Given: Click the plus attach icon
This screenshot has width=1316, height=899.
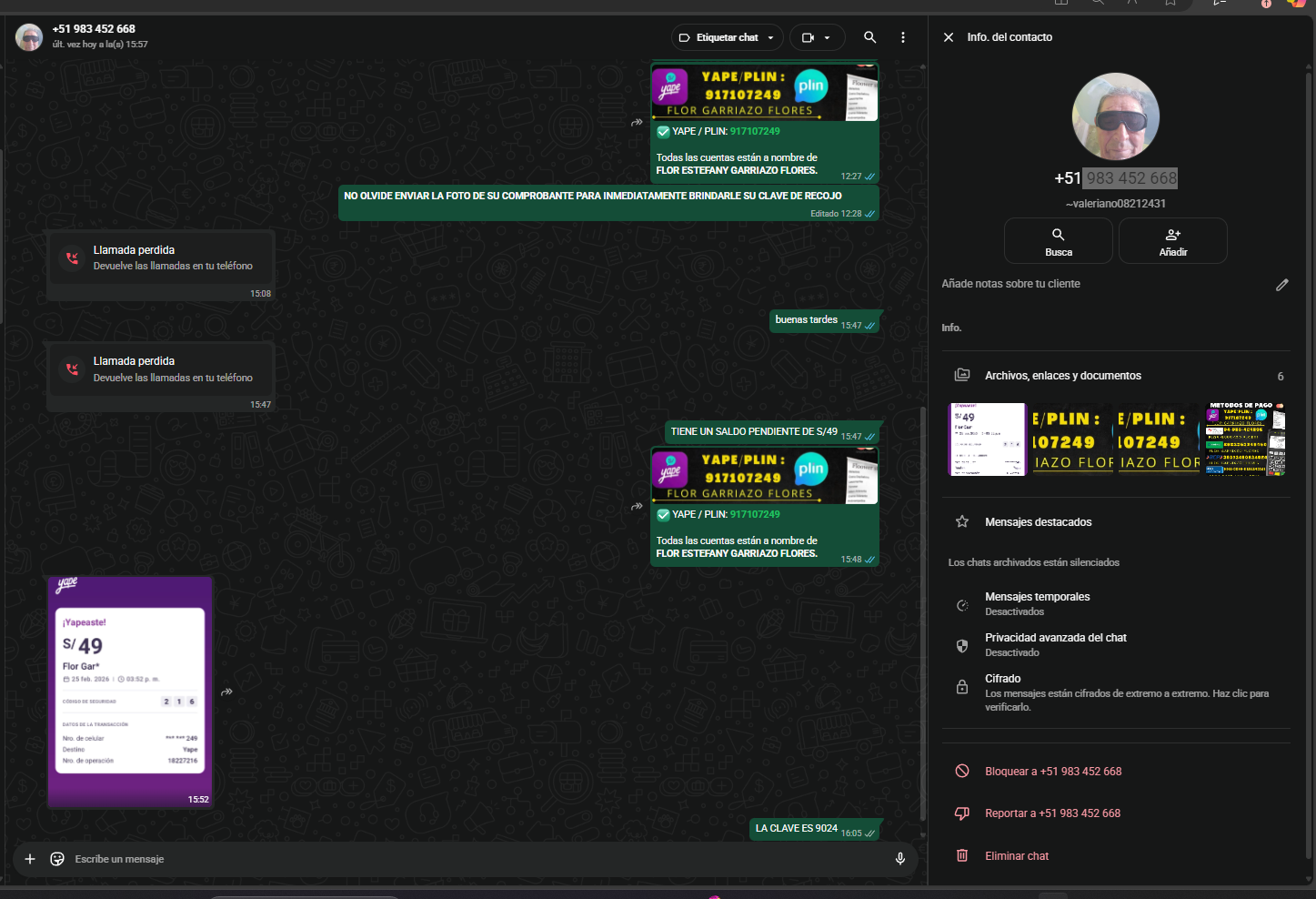Looking at the screenshot, I should coord(30,859).
